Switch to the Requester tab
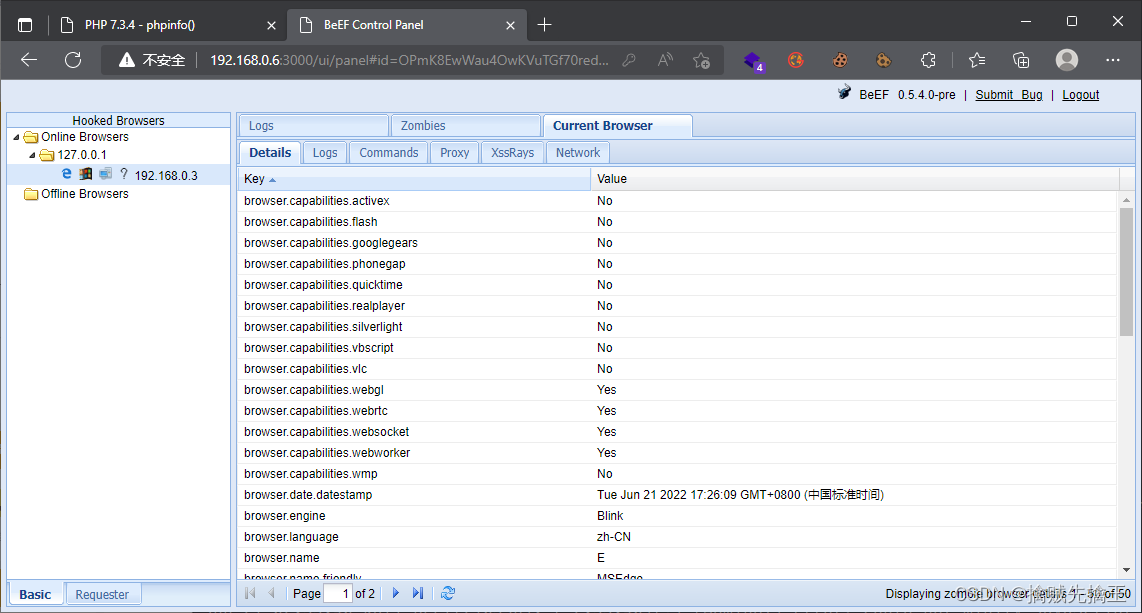This screenshot has height=613, width=1142. (102, 595)
